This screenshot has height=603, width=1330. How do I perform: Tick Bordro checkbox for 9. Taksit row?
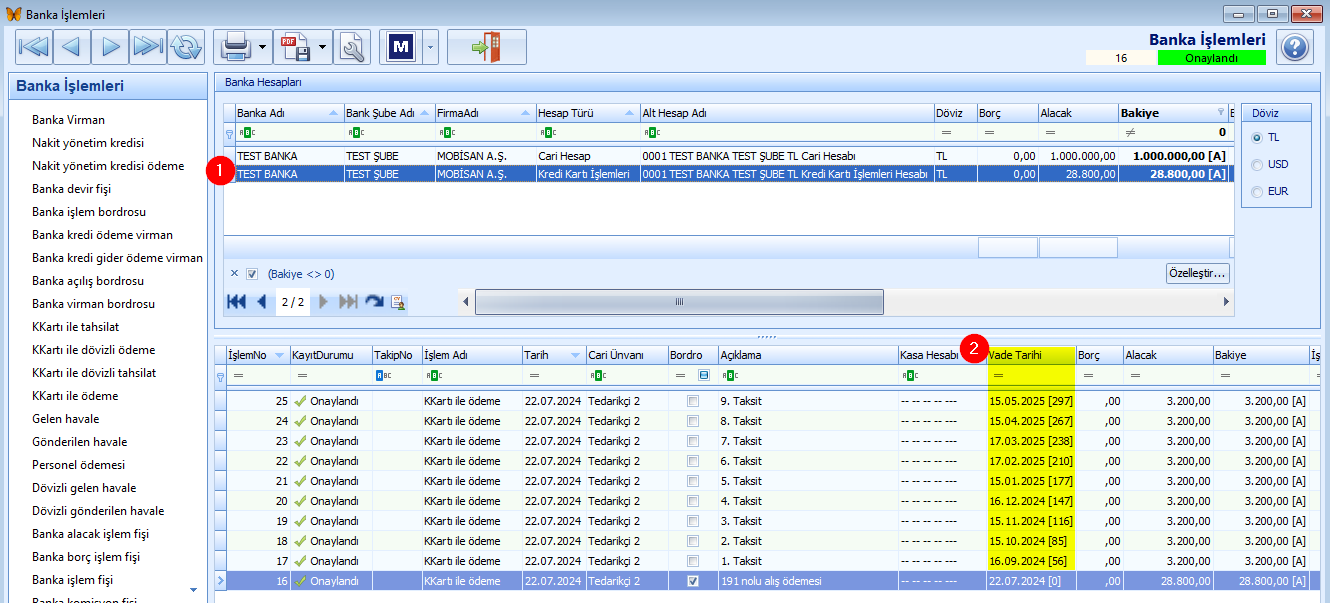[693, 401]
